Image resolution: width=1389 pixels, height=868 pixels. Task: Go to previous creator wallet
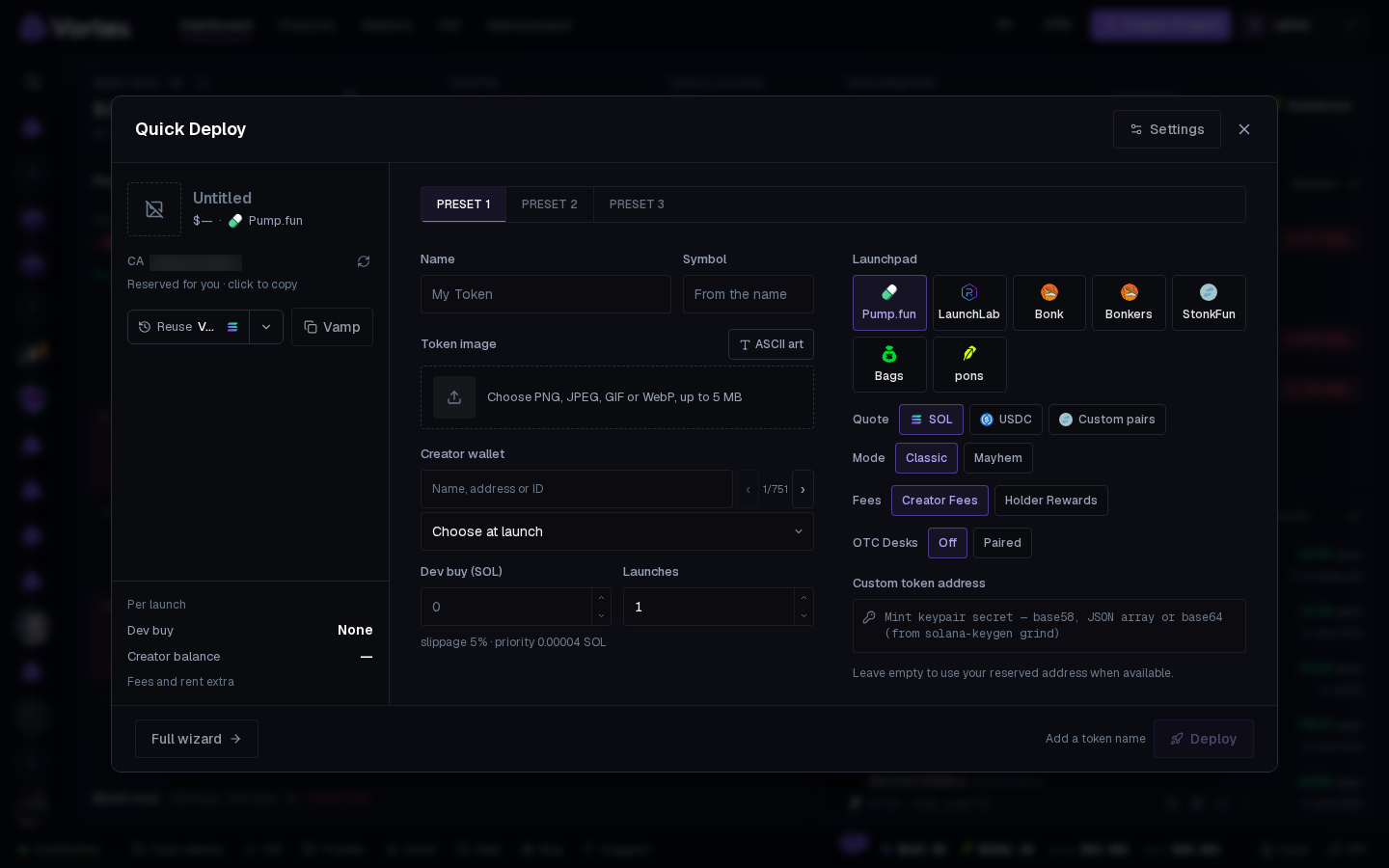(x=748, y=489)
